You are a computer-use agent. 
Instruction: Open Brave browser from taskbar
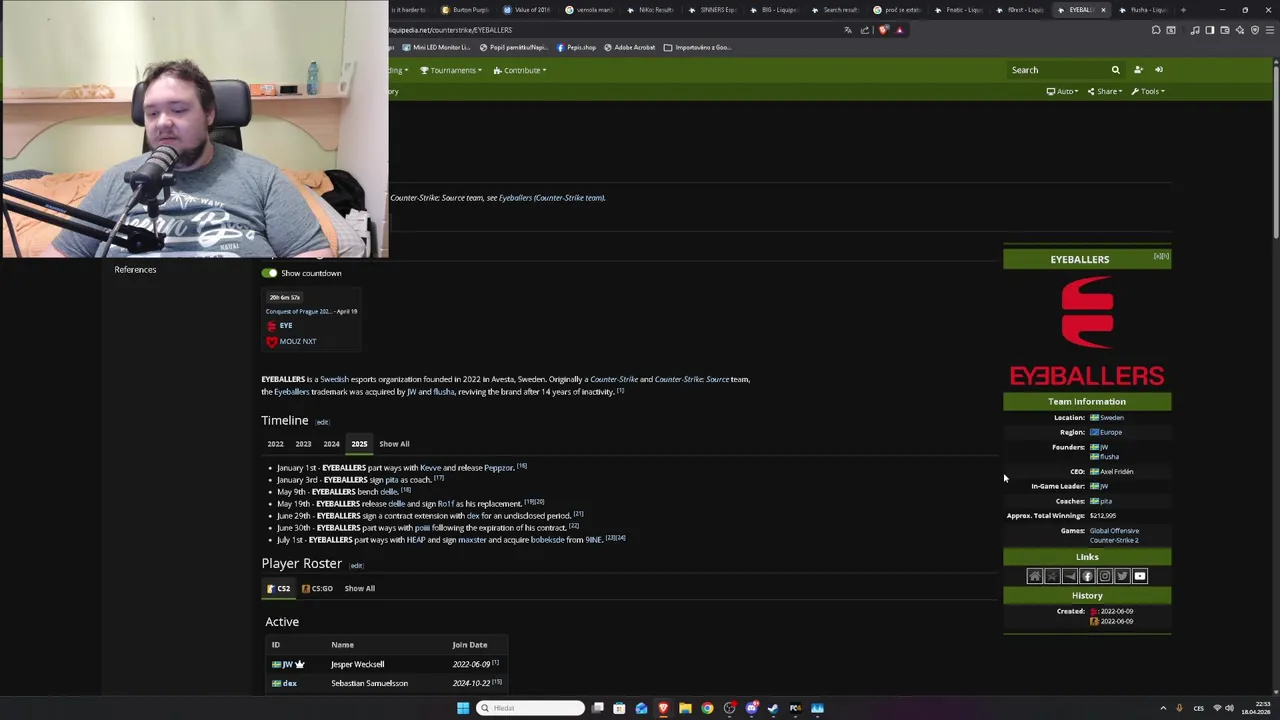[663, 708]
